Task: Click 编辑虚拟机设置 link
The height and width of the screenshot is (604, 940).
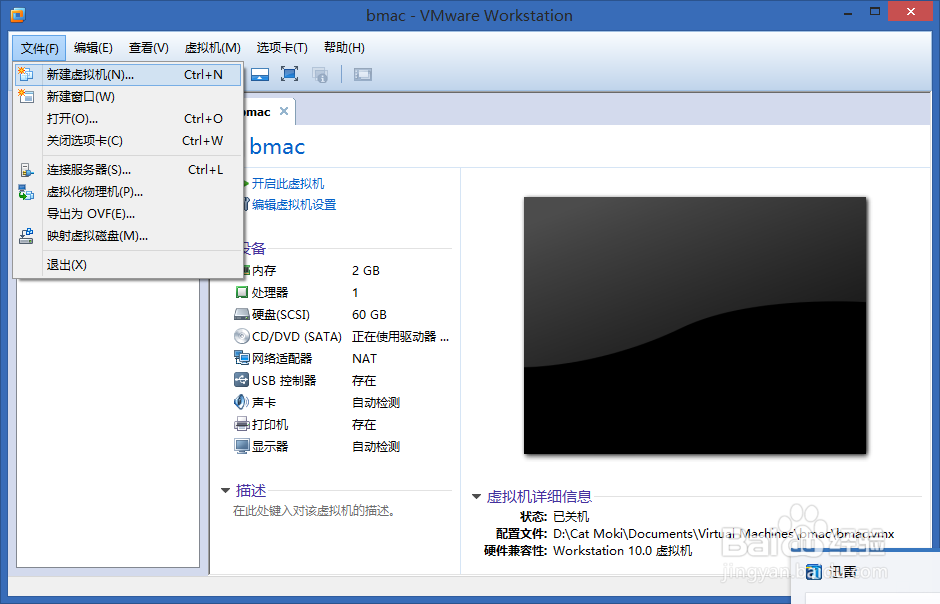Action: coord(294,205)
